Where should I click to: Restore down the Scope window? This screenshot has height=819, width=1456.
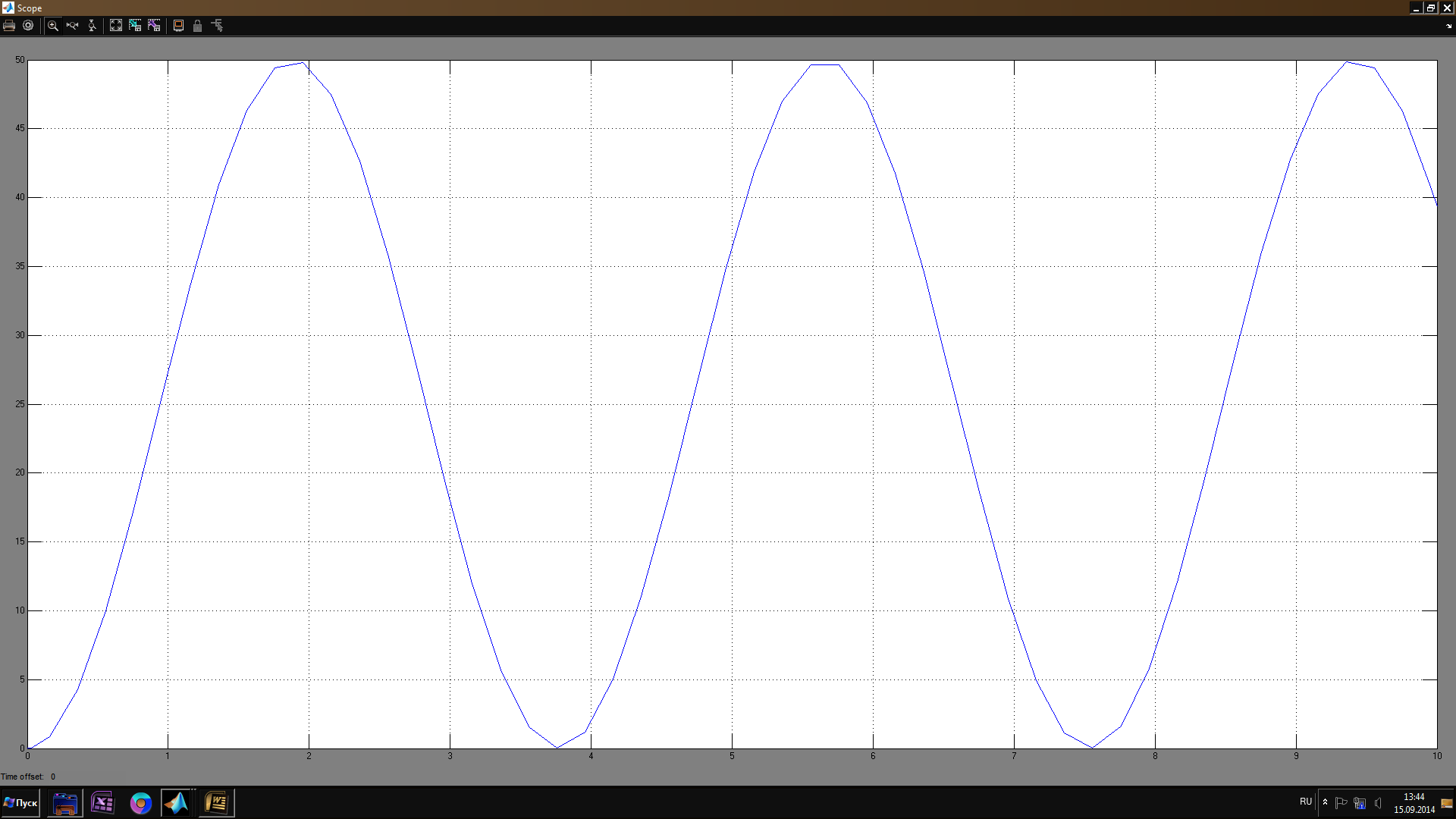1431,8
